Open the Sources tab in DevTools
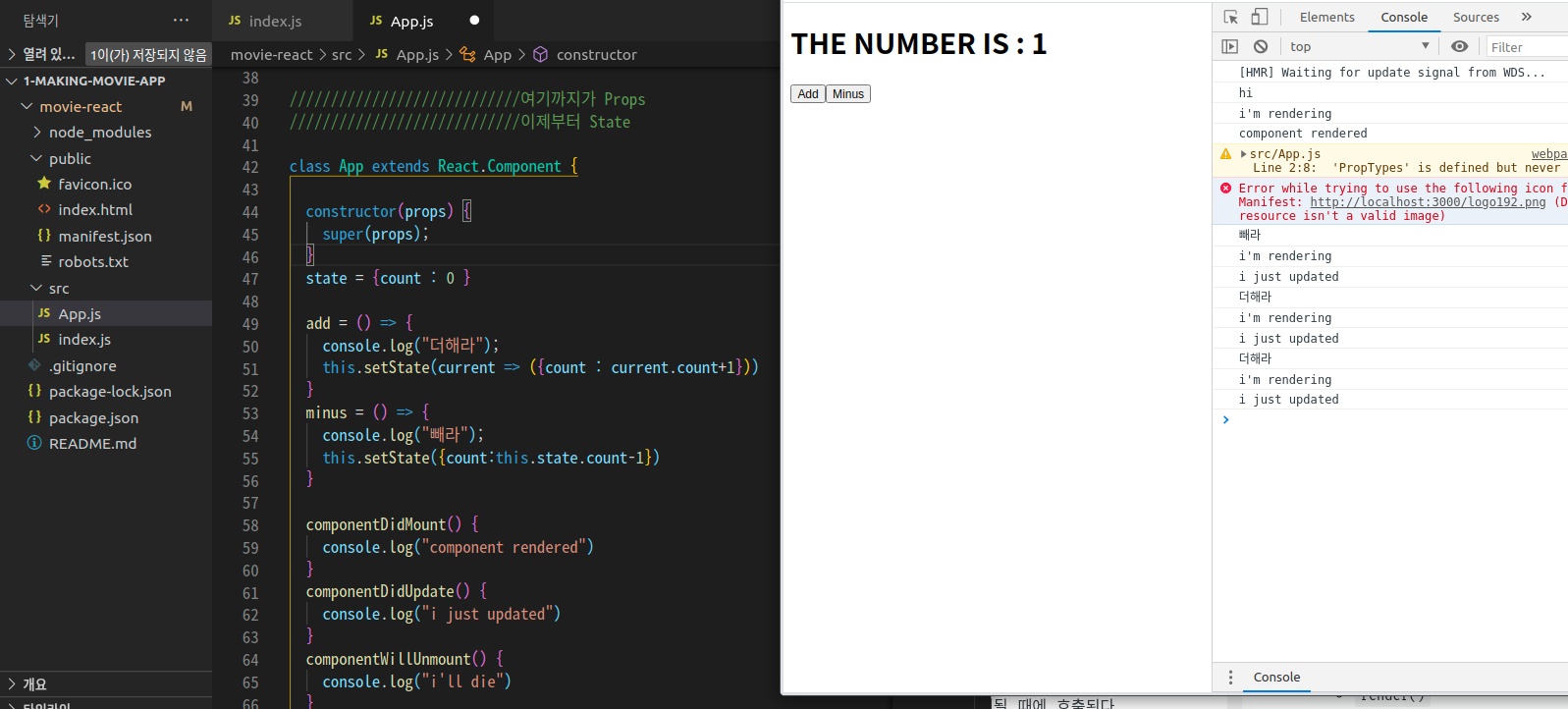 [1476, 17]
